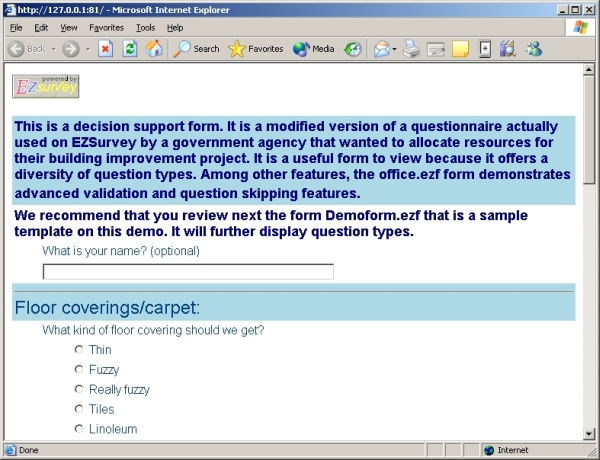
Task: Click the page icon beside Done
Action: click(x=11, y=450)
